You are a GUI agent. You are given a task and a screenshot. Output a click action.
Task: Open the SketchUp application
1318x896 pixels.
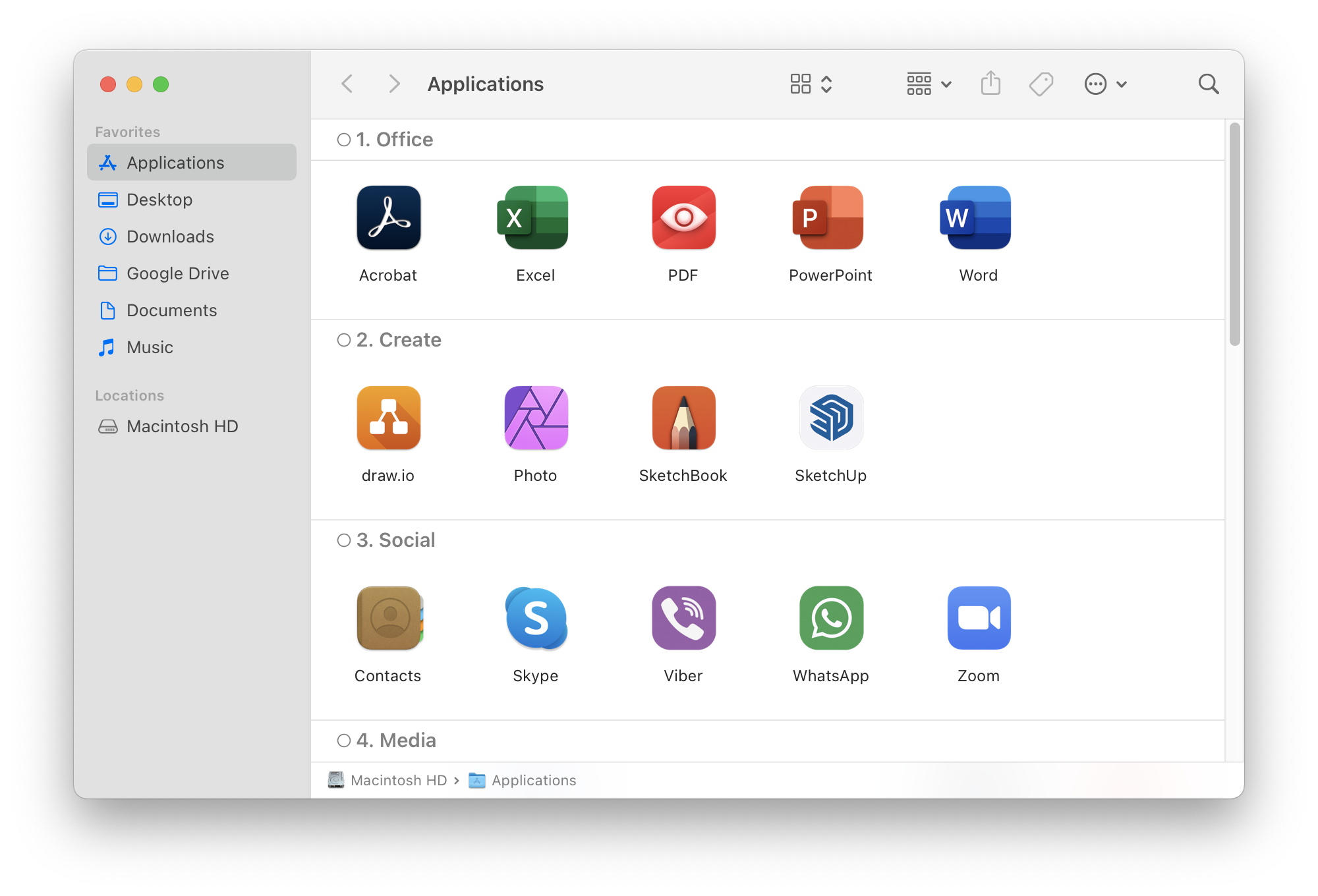click(x=830, y=418)
